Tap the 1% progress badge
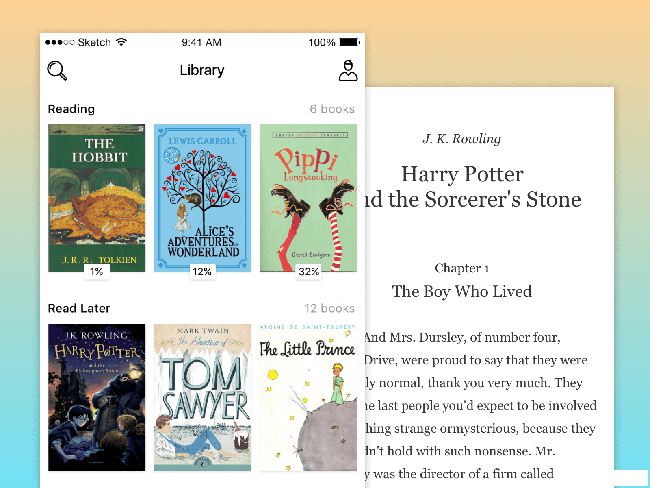 (97, 272)
